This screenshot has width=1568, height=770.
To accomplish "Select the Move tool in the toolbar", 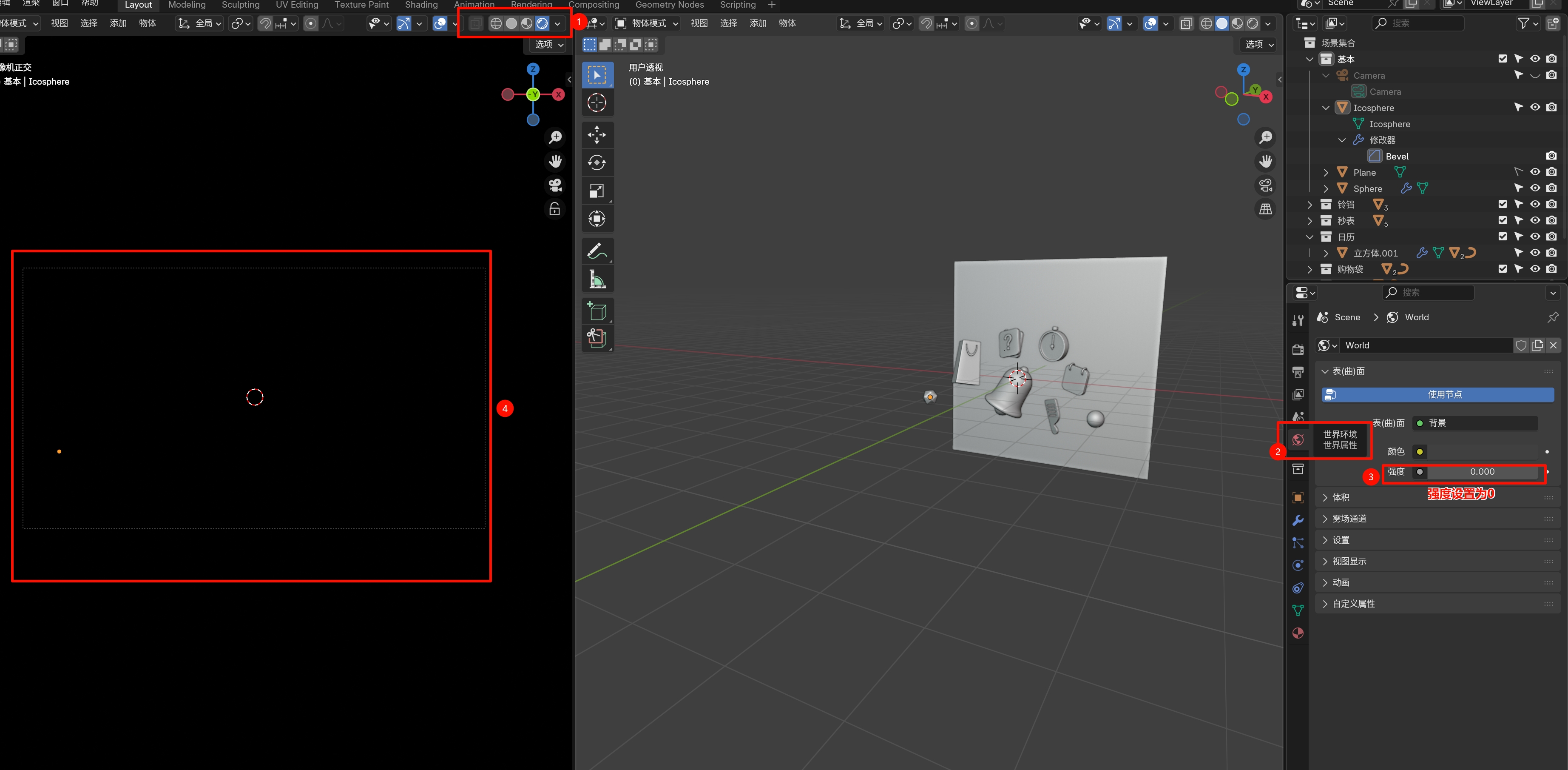I will [597, 134].
